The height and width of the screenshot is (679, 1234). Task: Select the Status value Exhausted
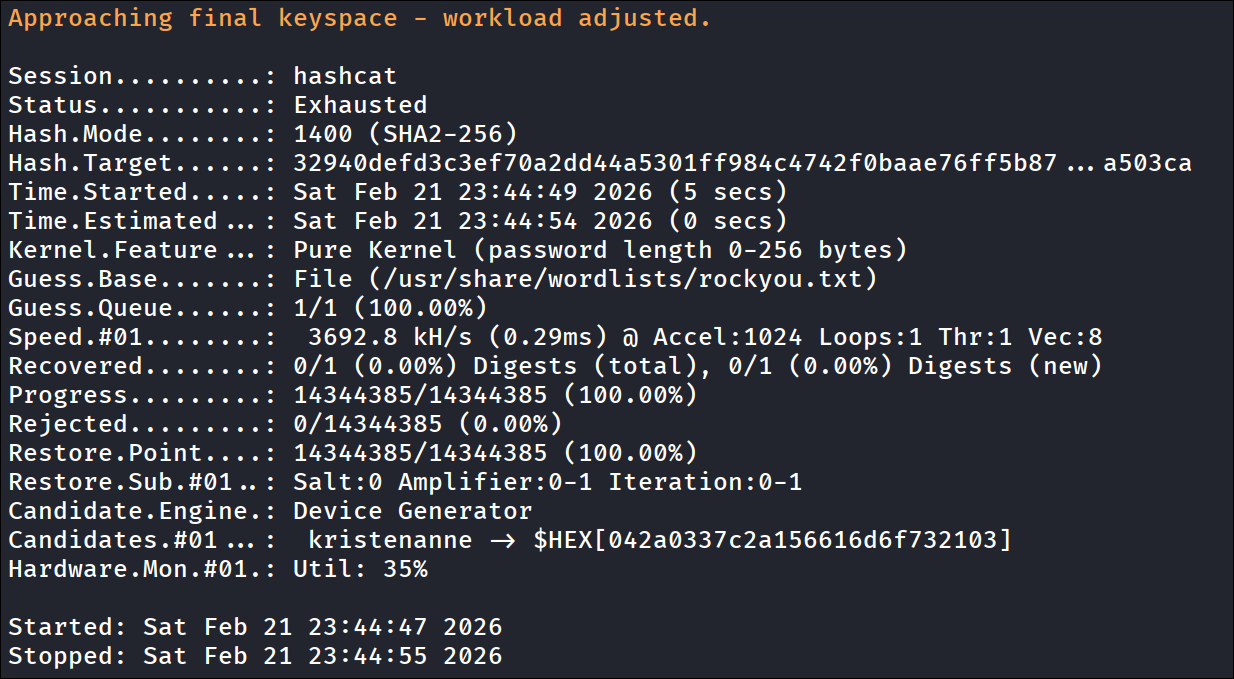(x=360, y=105)
